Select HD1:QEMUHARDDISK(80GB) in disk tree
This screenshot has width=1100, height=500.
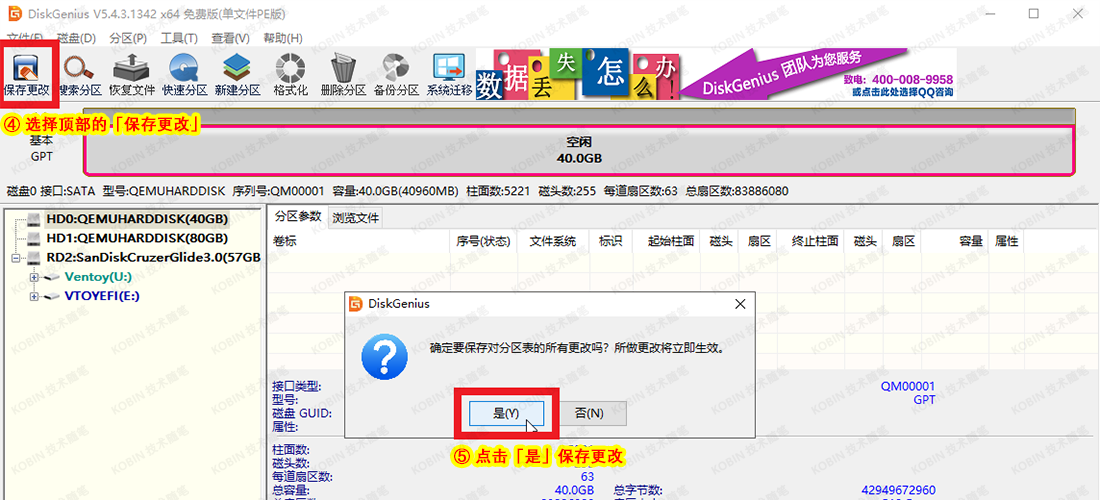(137, 238)
